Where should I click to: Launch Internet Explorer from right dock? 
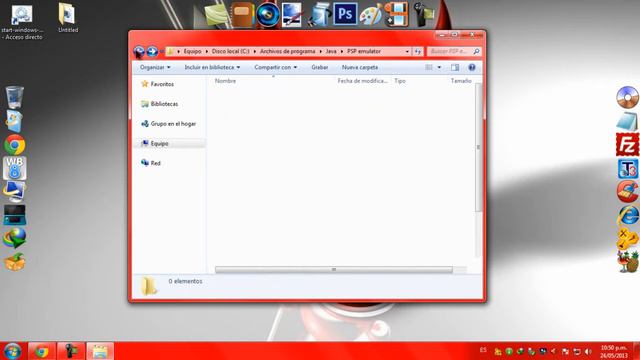pos(628,215)
